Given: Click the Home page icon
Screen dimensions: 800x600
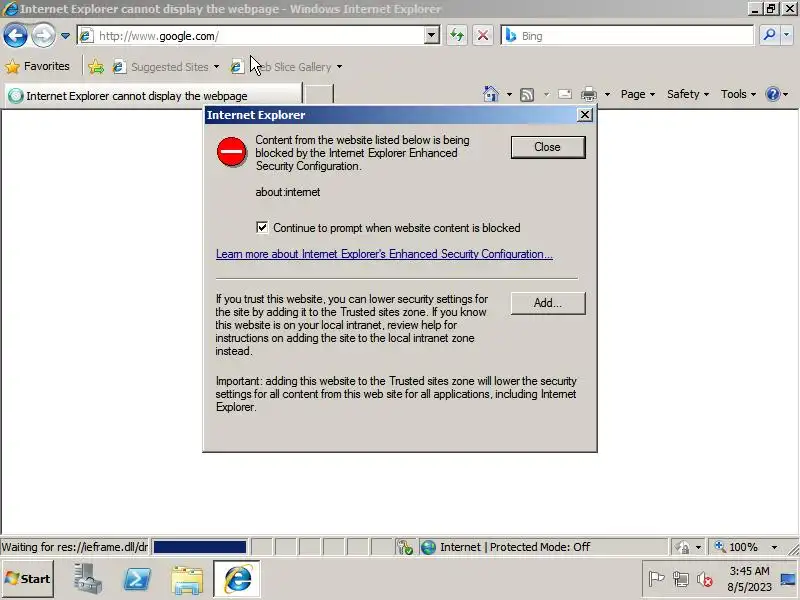Looking at the screenshot, I should coord(490,94).
